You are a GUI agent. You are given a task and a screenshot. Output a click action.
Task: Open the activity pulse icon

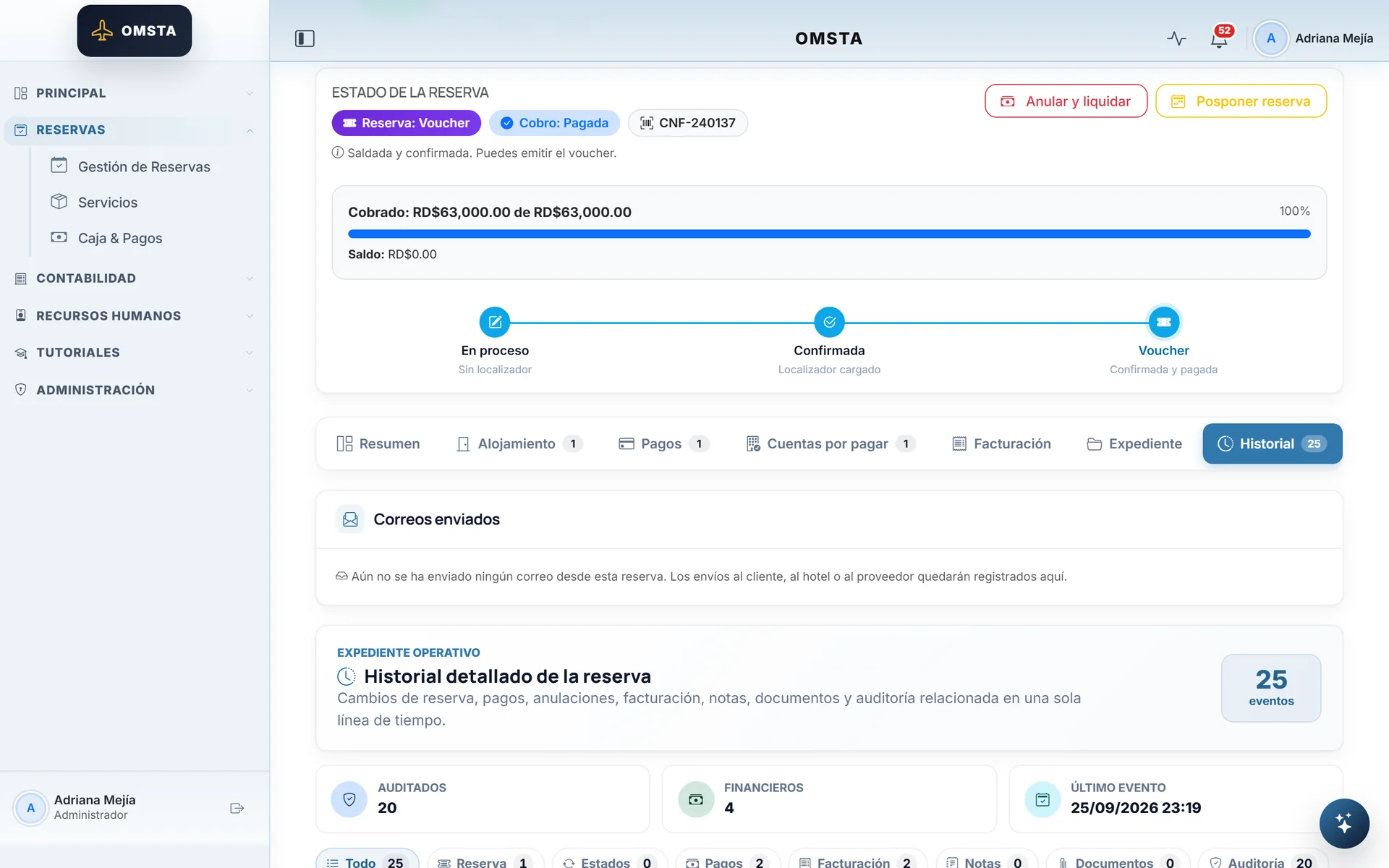click(x=1176, y=38)
